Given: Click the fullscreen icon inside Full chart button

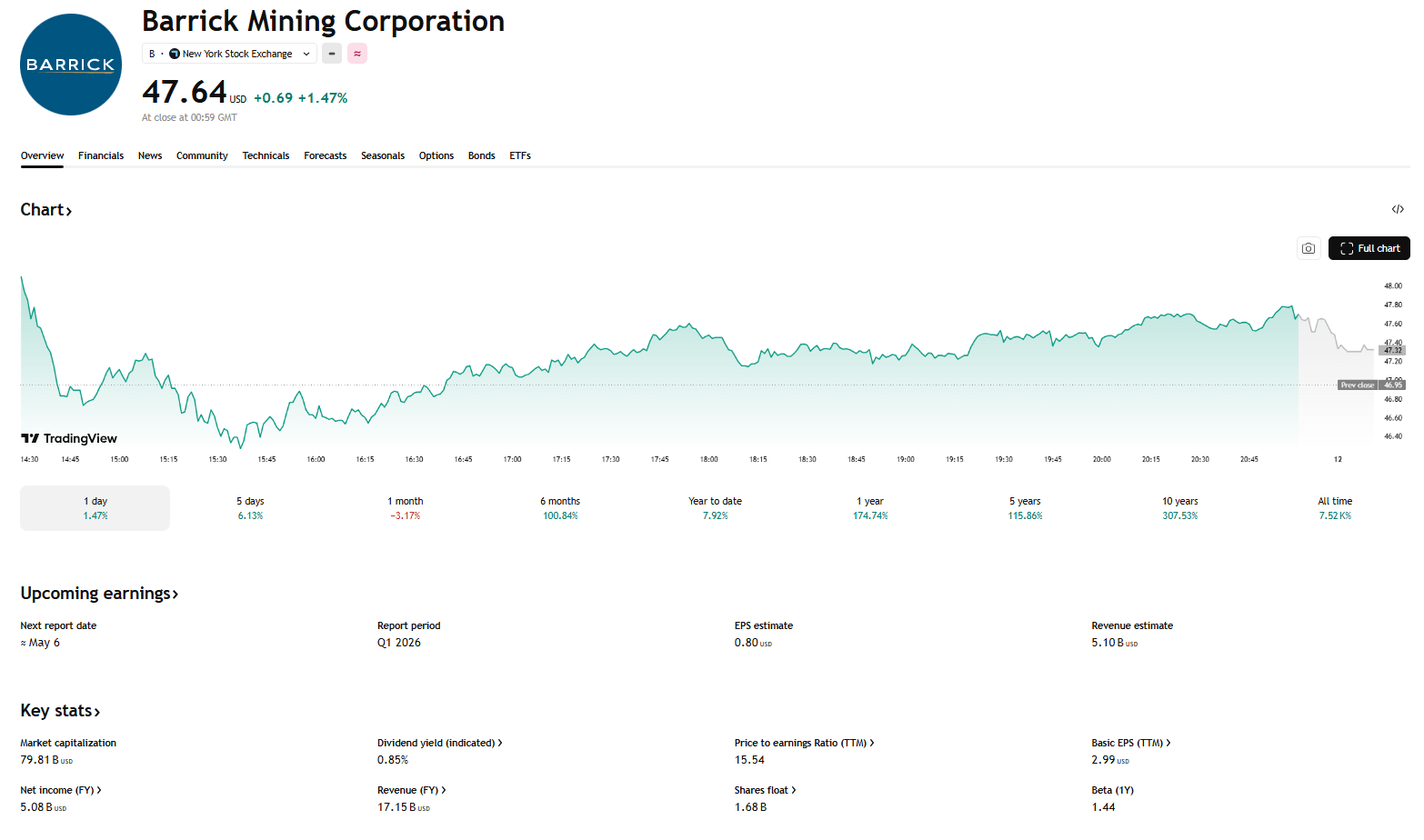Looking at the screenshot, I should click(x=1347, y=248).
